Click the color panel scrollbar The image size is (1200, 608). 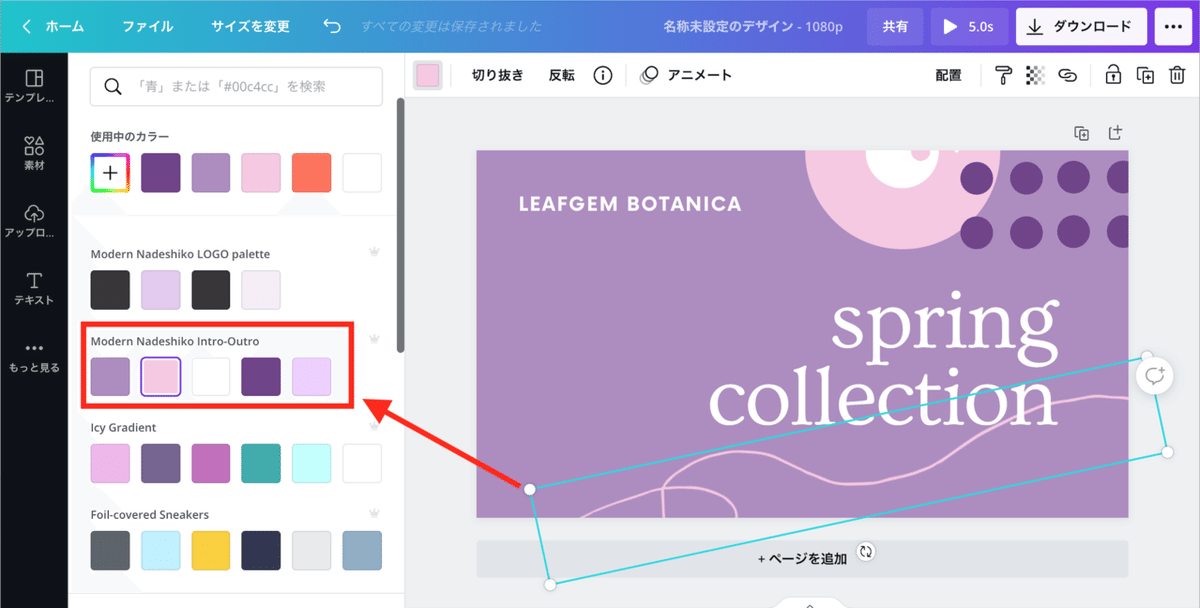[x=400, y=225]
